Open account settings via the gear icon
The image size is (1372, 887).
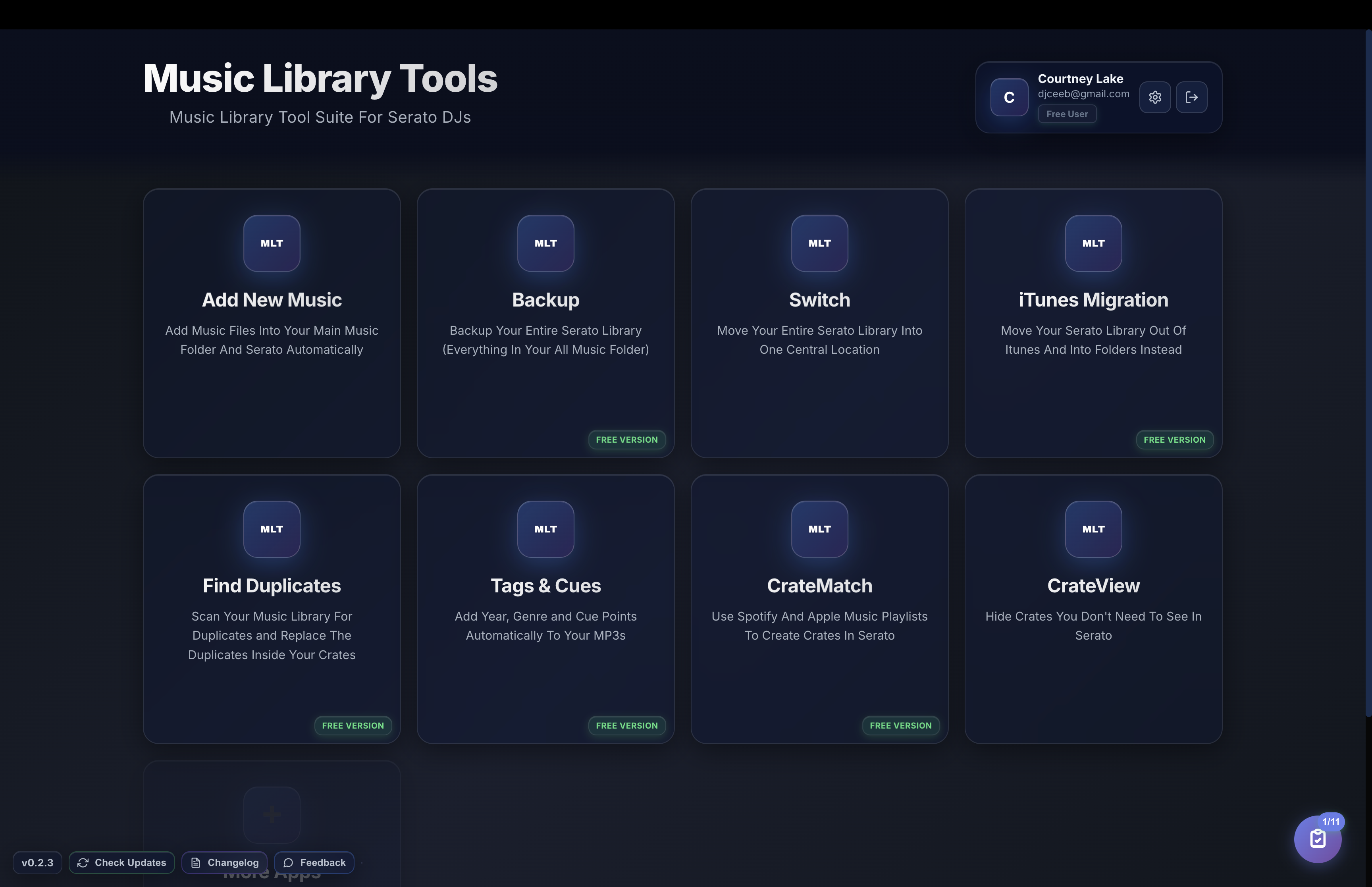tap(1155, 97)
